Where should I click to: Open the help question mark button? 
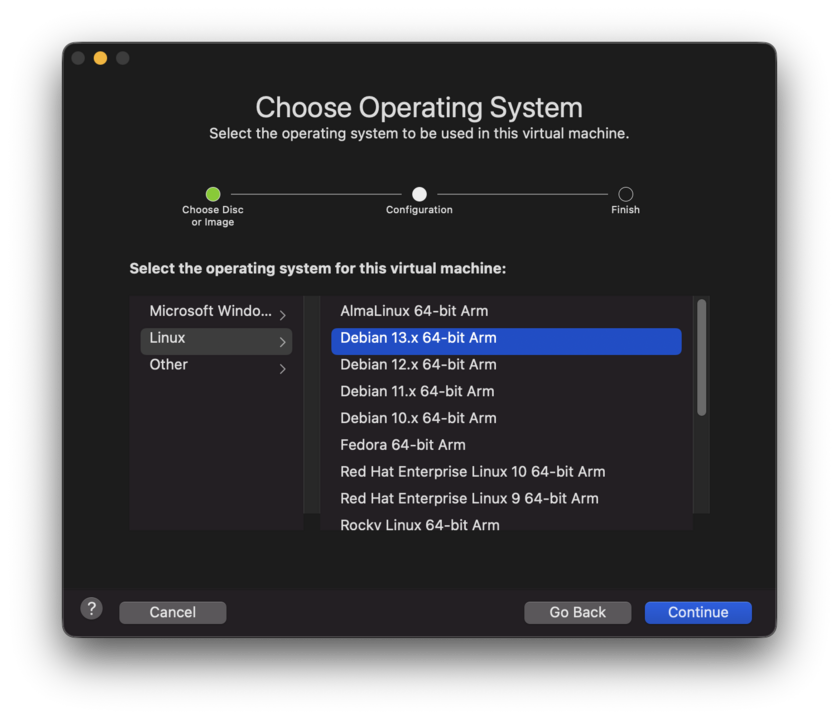click(x=91, y=608)
